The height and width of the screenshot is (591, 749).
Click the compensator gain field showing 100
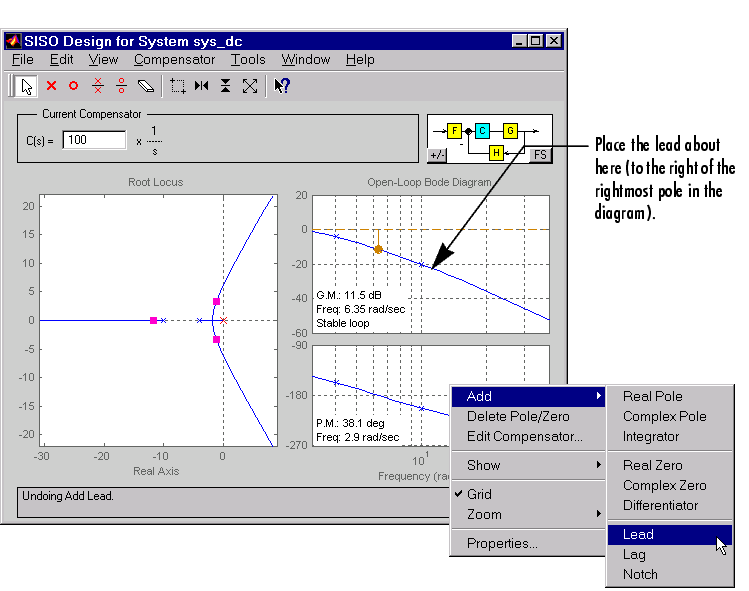click(x=94, y=141)
